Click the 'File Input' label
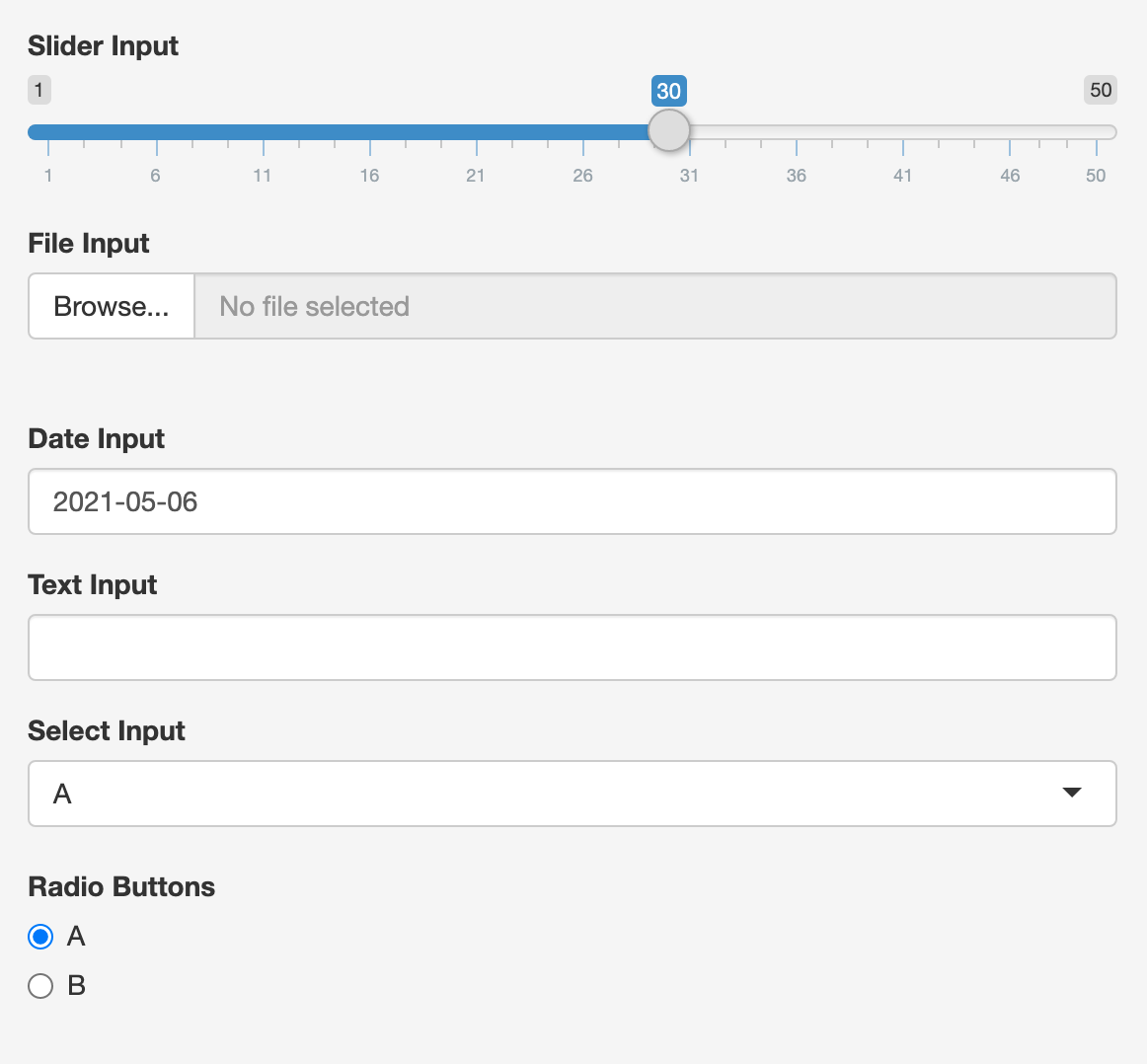This screenshot has width=1147, height=1064. pos(89,243)
